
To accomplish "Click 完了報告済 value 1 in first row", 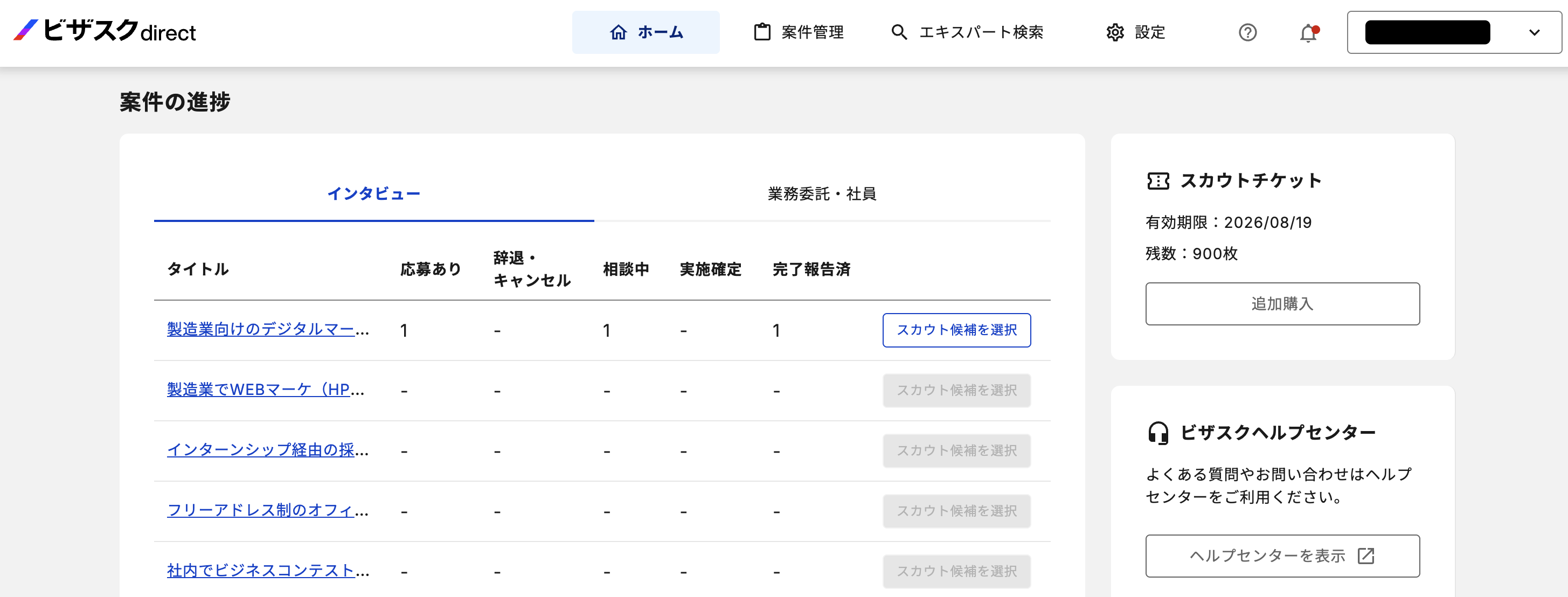I will [776, 331].
